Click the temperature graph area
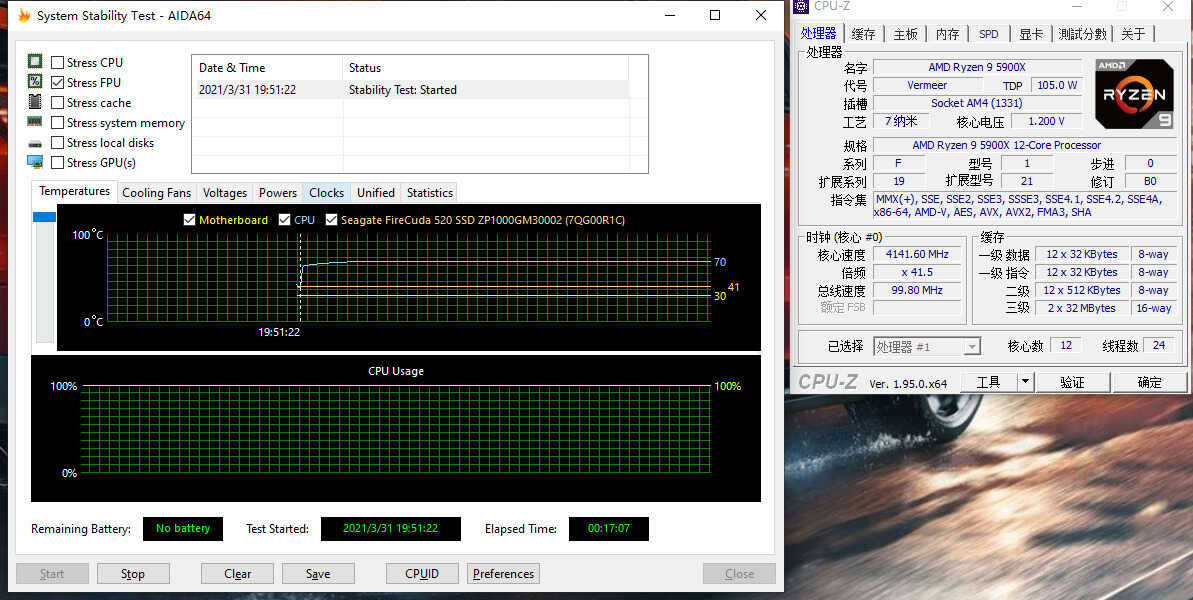 [410, 278]
